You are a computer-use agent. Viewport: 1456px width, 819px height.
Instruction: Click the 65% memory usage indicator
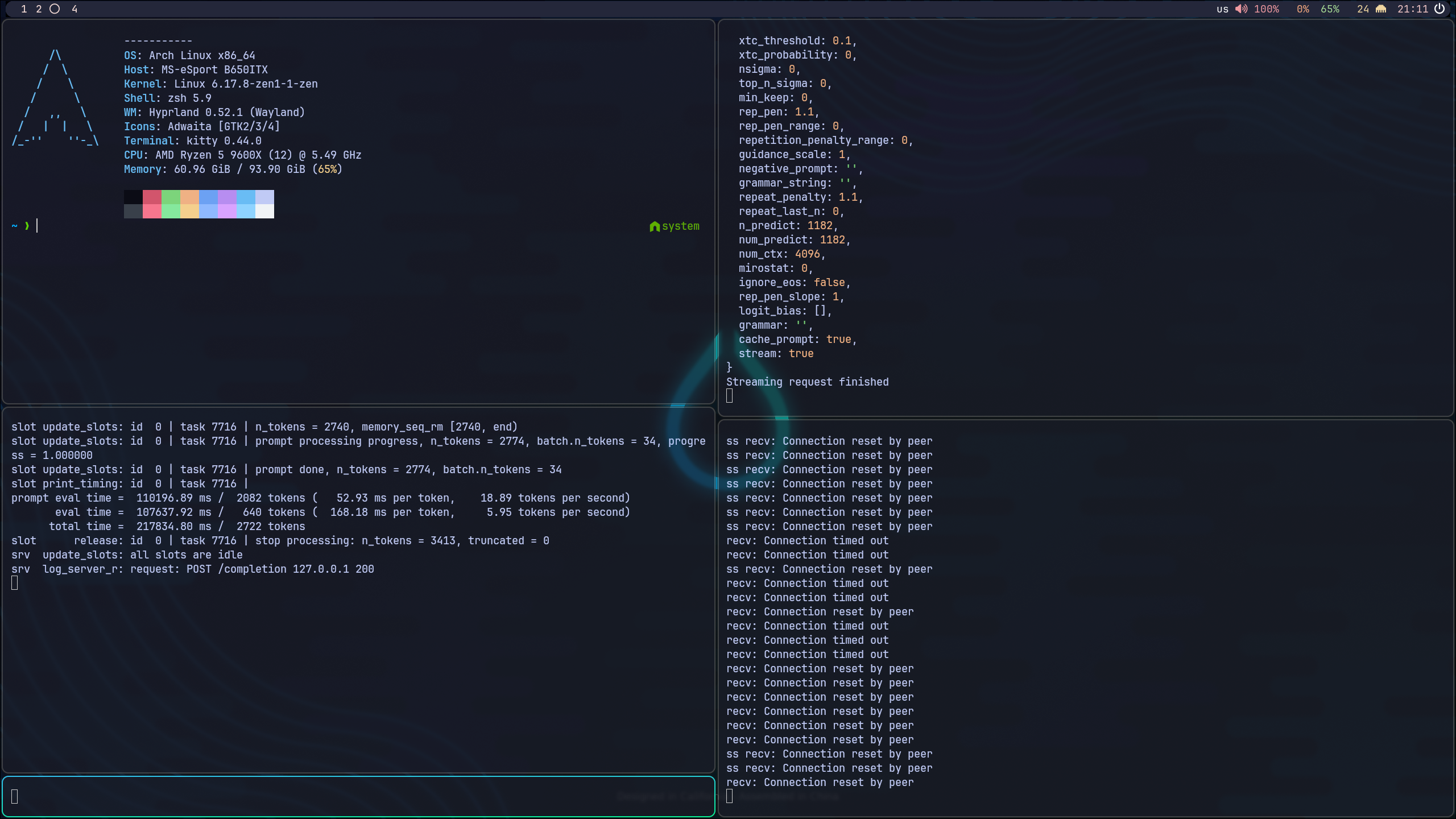pos(1330,9)
